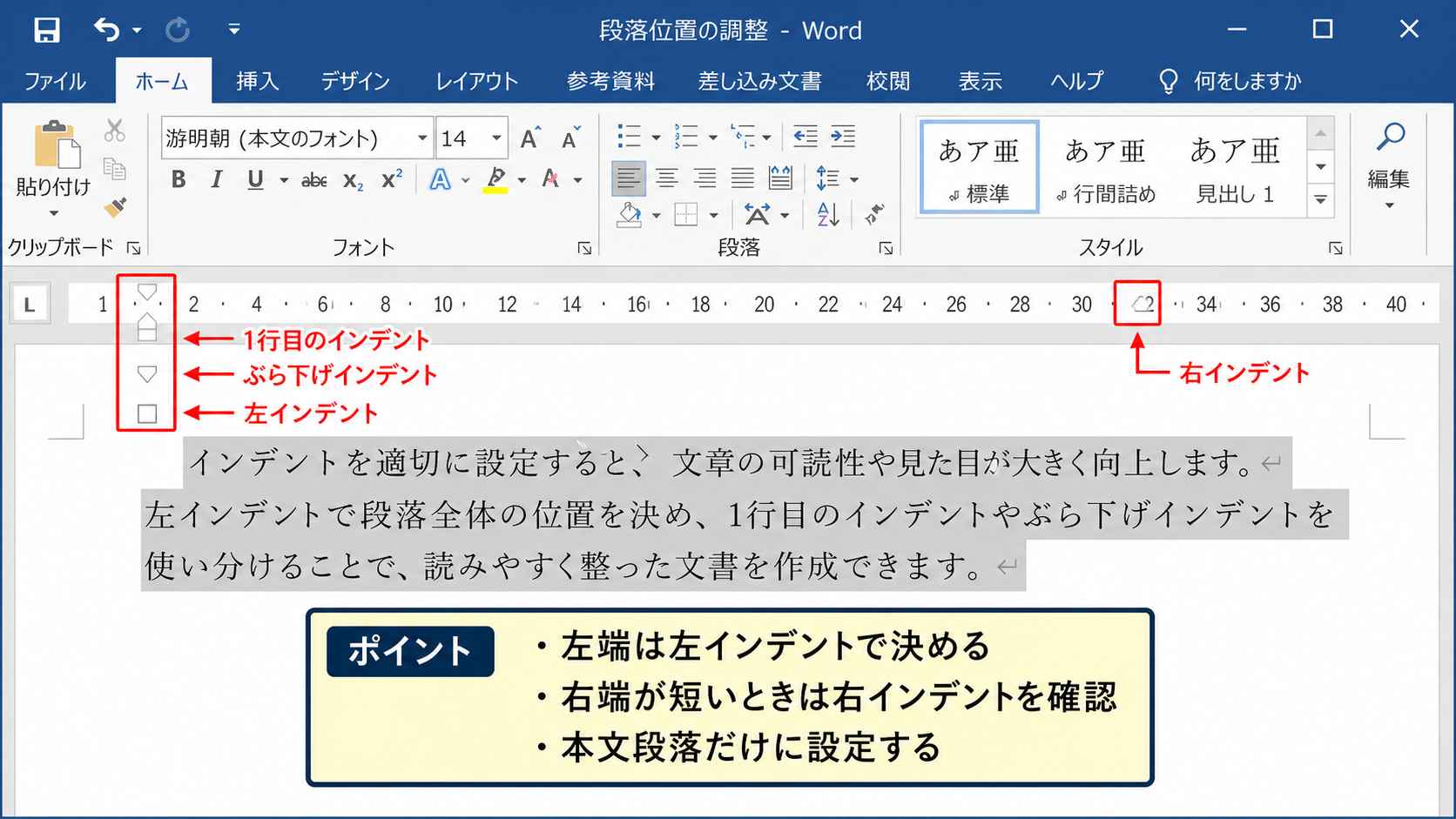Open the borders button
Screen dimensions: 1456x819
[x=686, y=214]
